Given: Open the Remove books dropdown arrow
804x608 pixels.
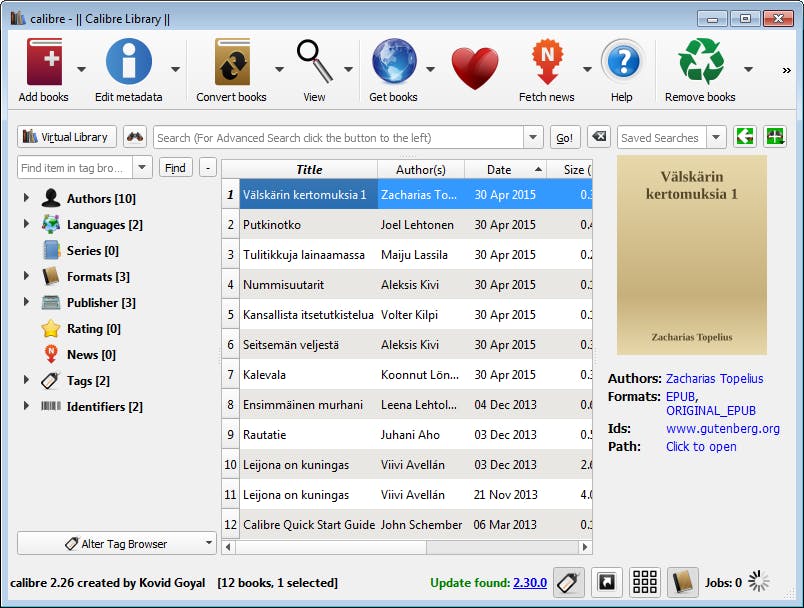Looking at the screenshot, I should [749, 69].
